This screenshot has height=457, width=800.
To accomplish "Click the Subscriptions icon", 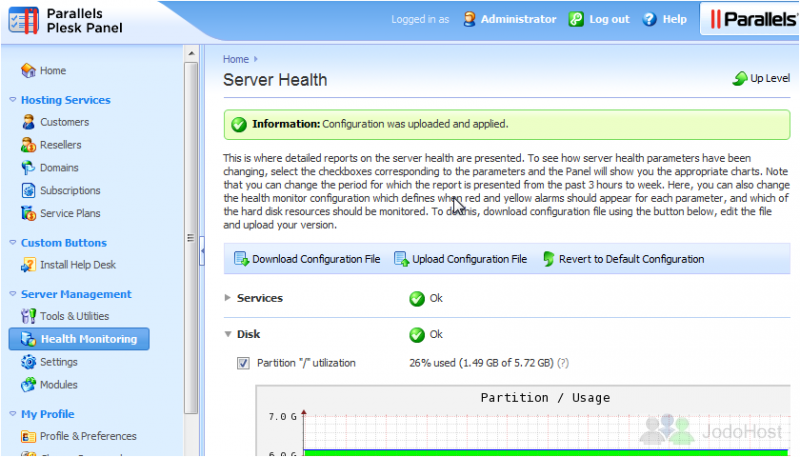I will (28, 190).
